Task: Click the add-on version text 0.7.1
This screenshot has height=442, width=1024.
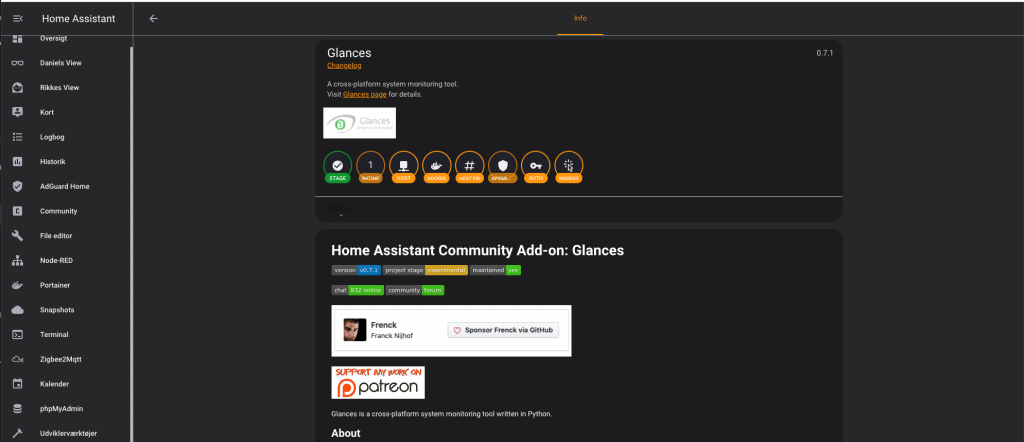Action: click(825, 53)
